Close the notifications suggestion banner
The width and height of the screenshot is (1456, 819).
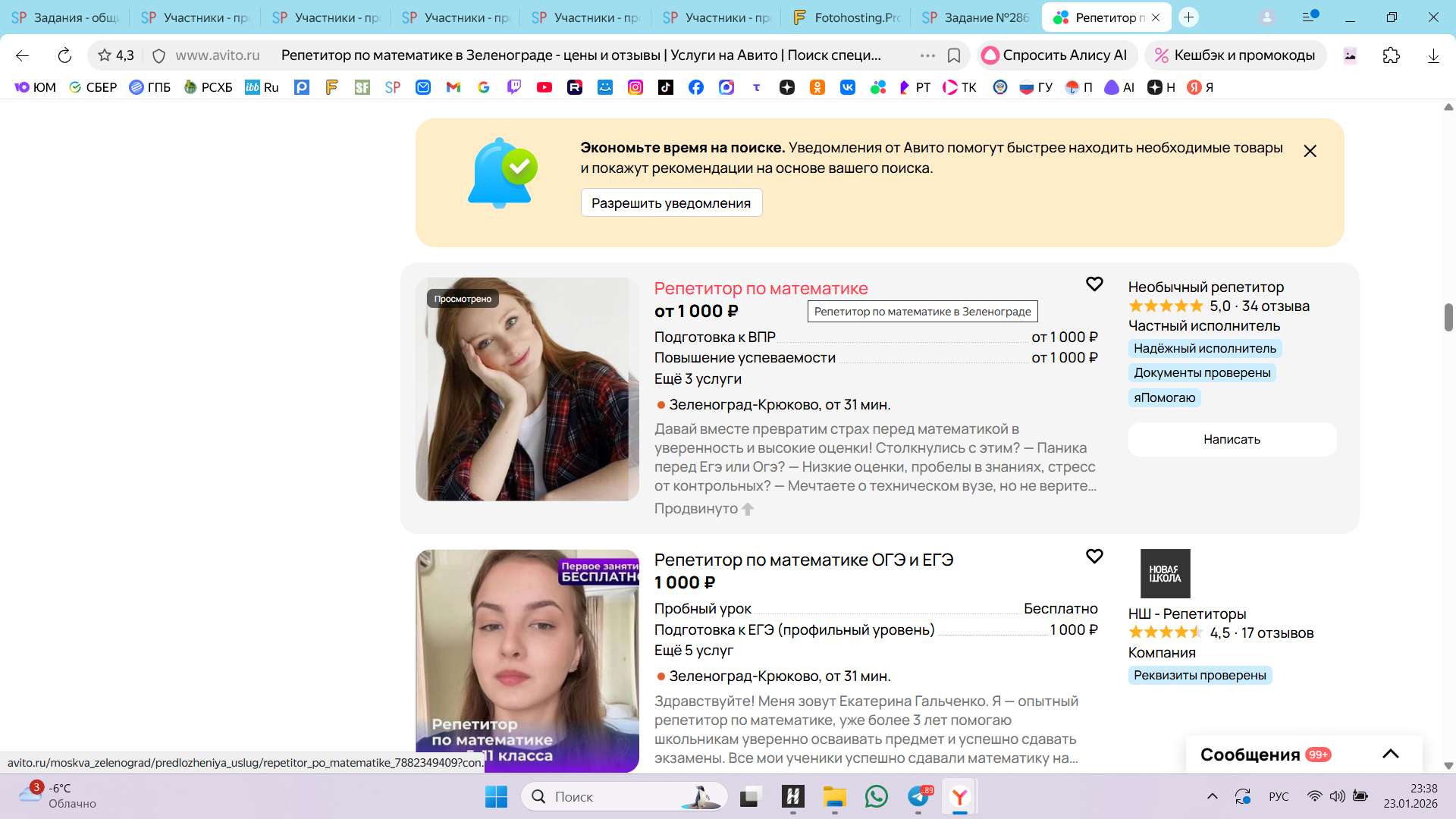pos(1310,151)
